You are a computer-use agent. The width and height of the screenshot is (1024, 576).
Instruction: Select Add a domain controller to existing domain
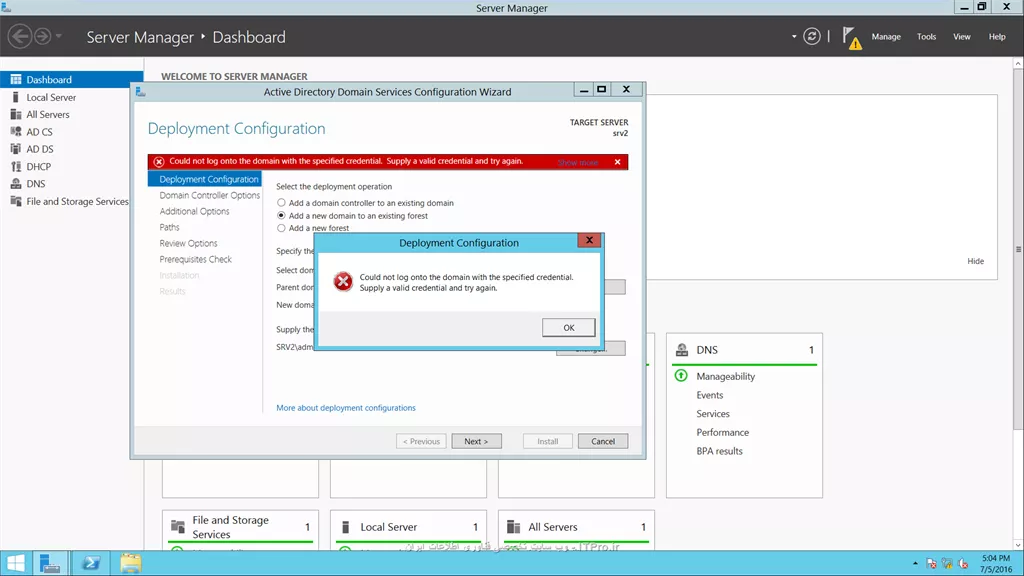point(281,203)
